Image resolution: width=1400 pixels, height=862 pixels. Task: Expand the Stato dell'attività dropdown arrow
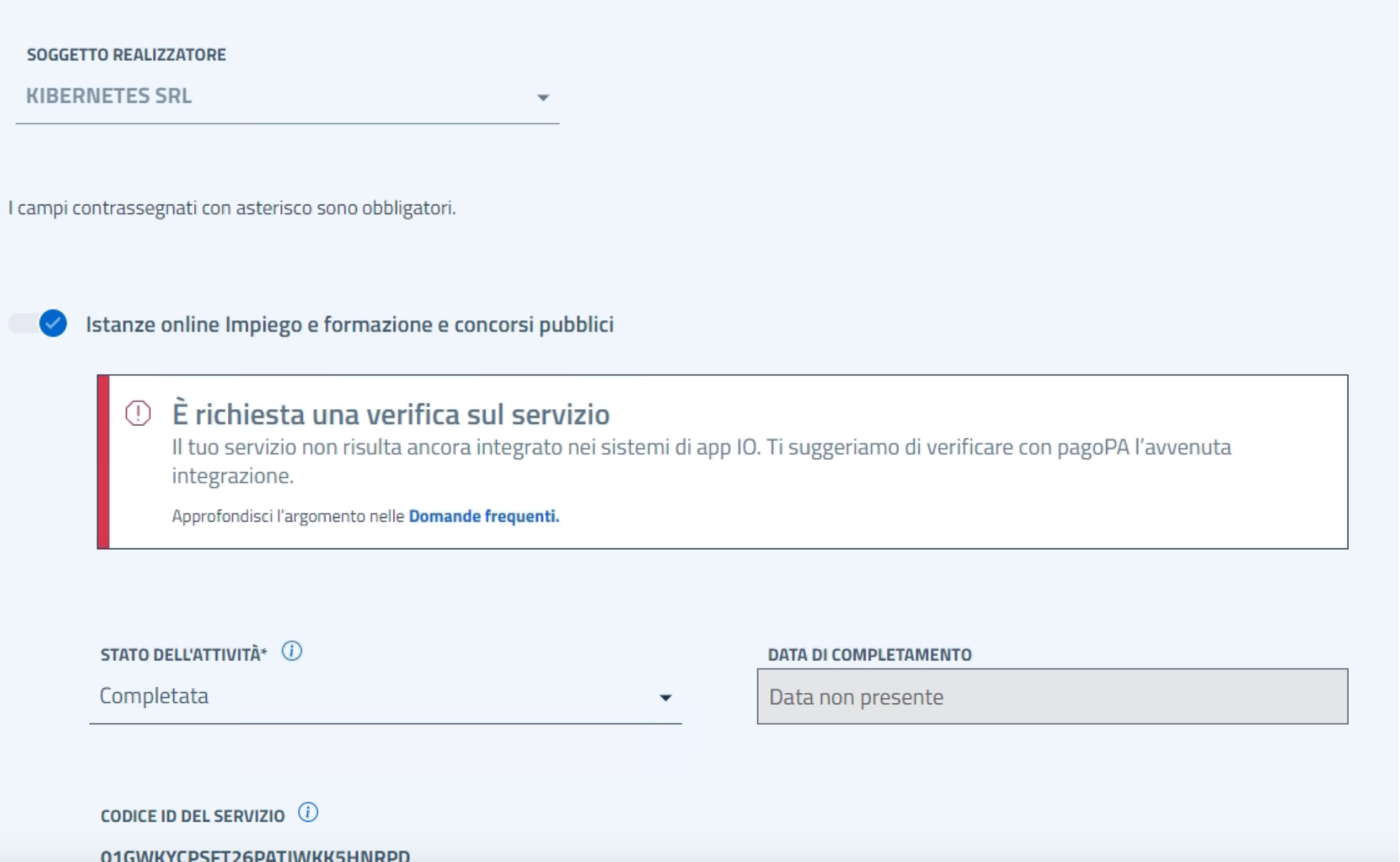(x=665, y=698)
